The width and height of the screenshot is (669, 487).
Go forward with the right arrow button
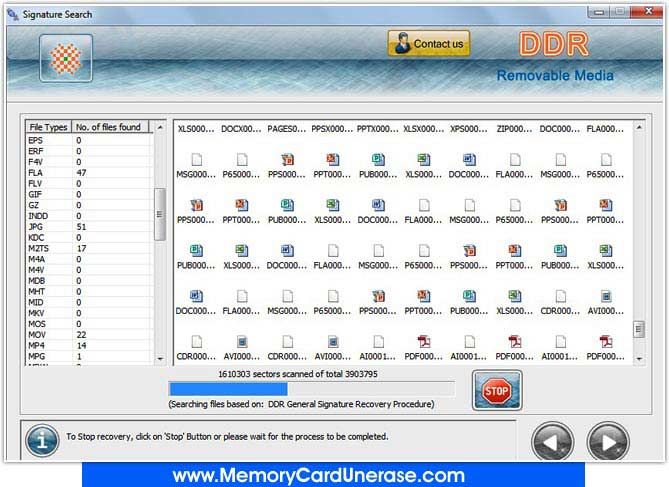tap(608, 443)
